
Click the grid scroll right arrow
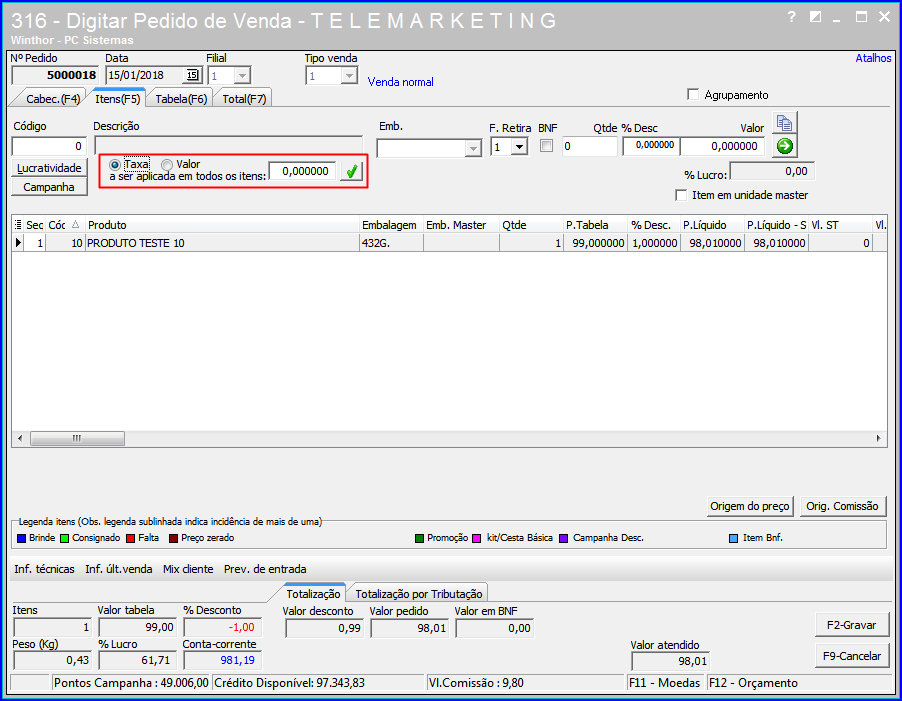(878, 438)
